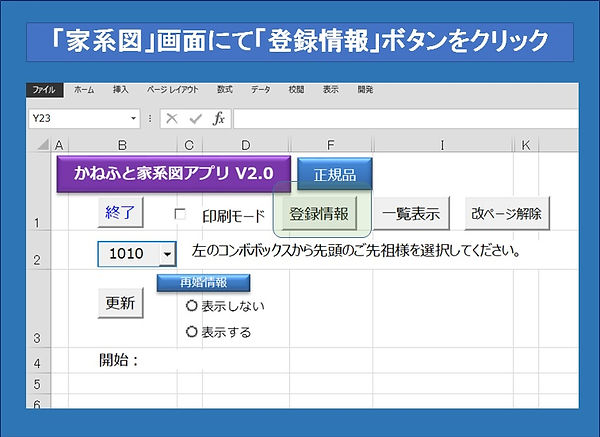Click inside the formula bar input
The height and width of the screenshot is (437, 600).
point(406,119)
